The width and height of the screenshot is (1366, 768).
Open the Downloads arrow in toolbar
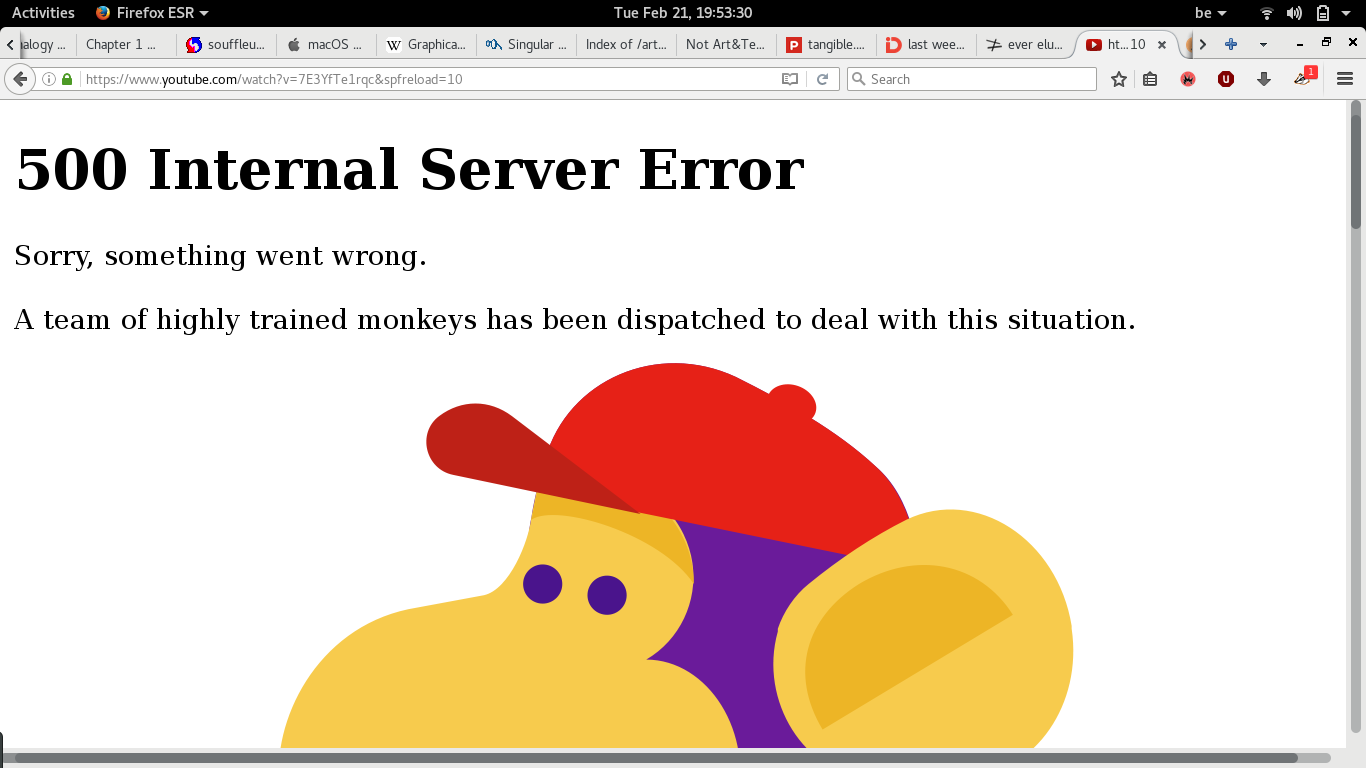pos(1263,79)
